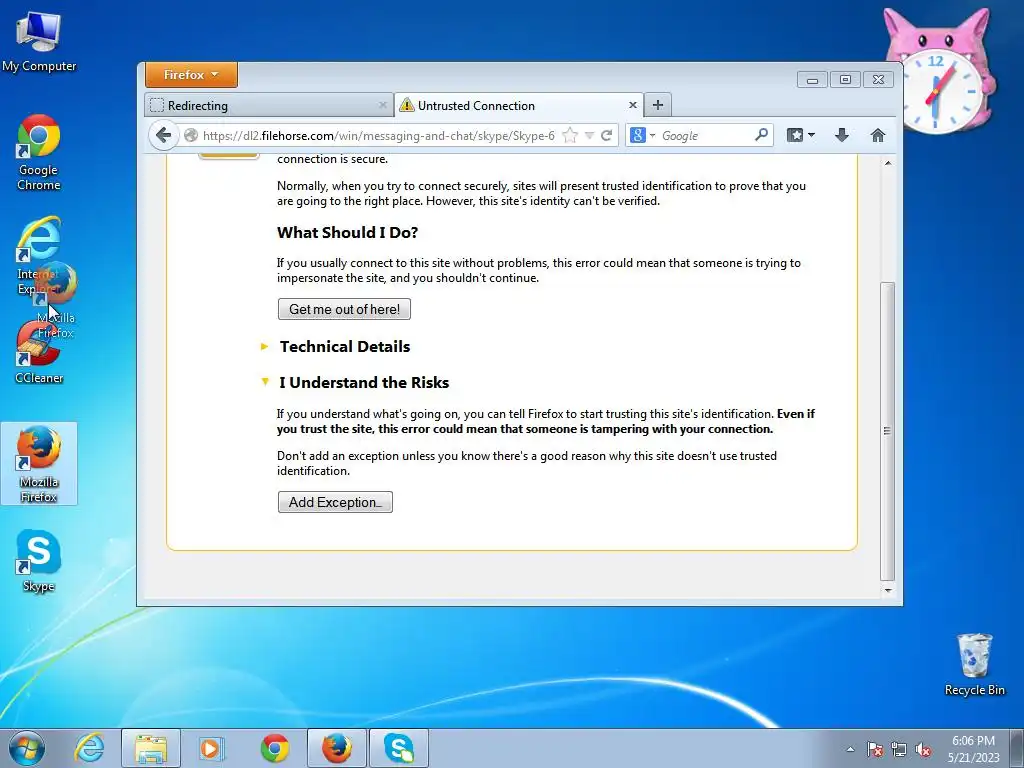This screenshot has height=768, width=1024.
Task: Select the Internet Explorer desktop shortcut
Action: click(39, 245)
